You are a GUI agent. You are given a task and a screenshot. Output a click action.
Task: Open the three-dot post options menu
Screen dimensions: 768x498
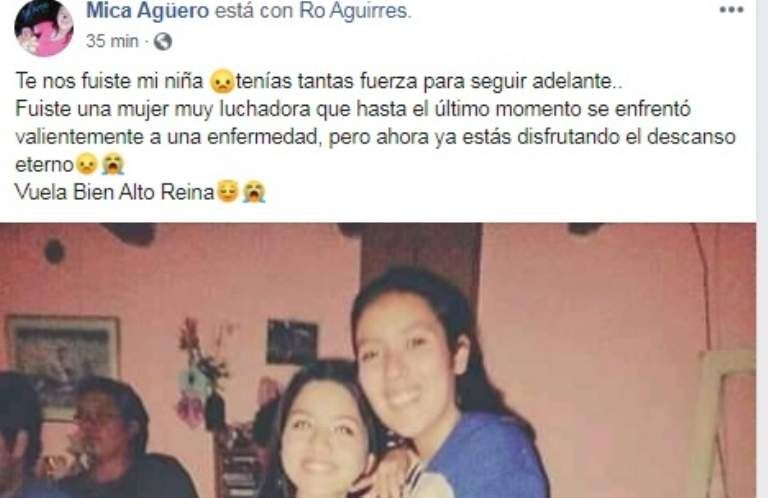coord(731,10)
